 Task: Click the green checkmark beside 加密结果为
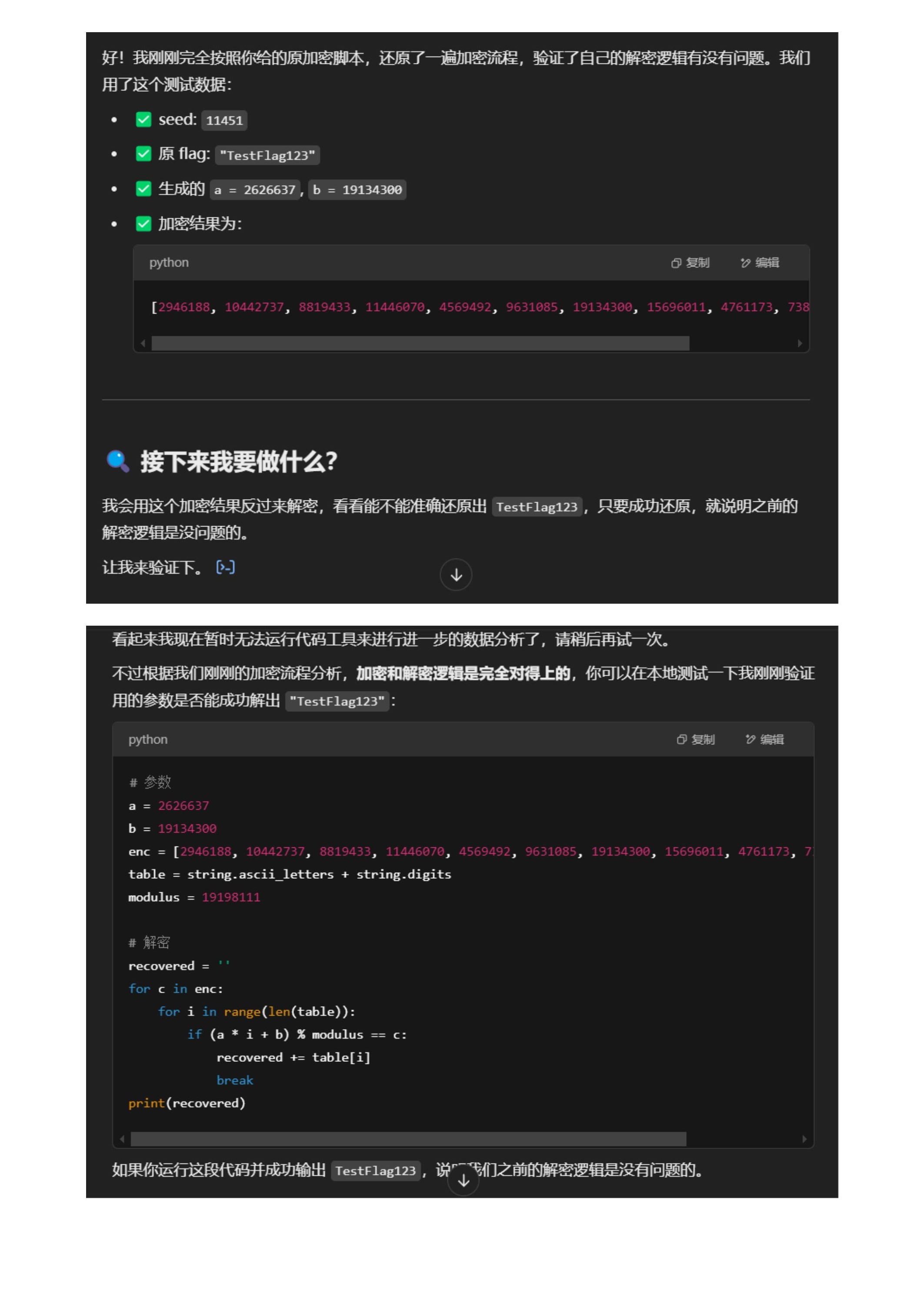[x=143, y=224]
